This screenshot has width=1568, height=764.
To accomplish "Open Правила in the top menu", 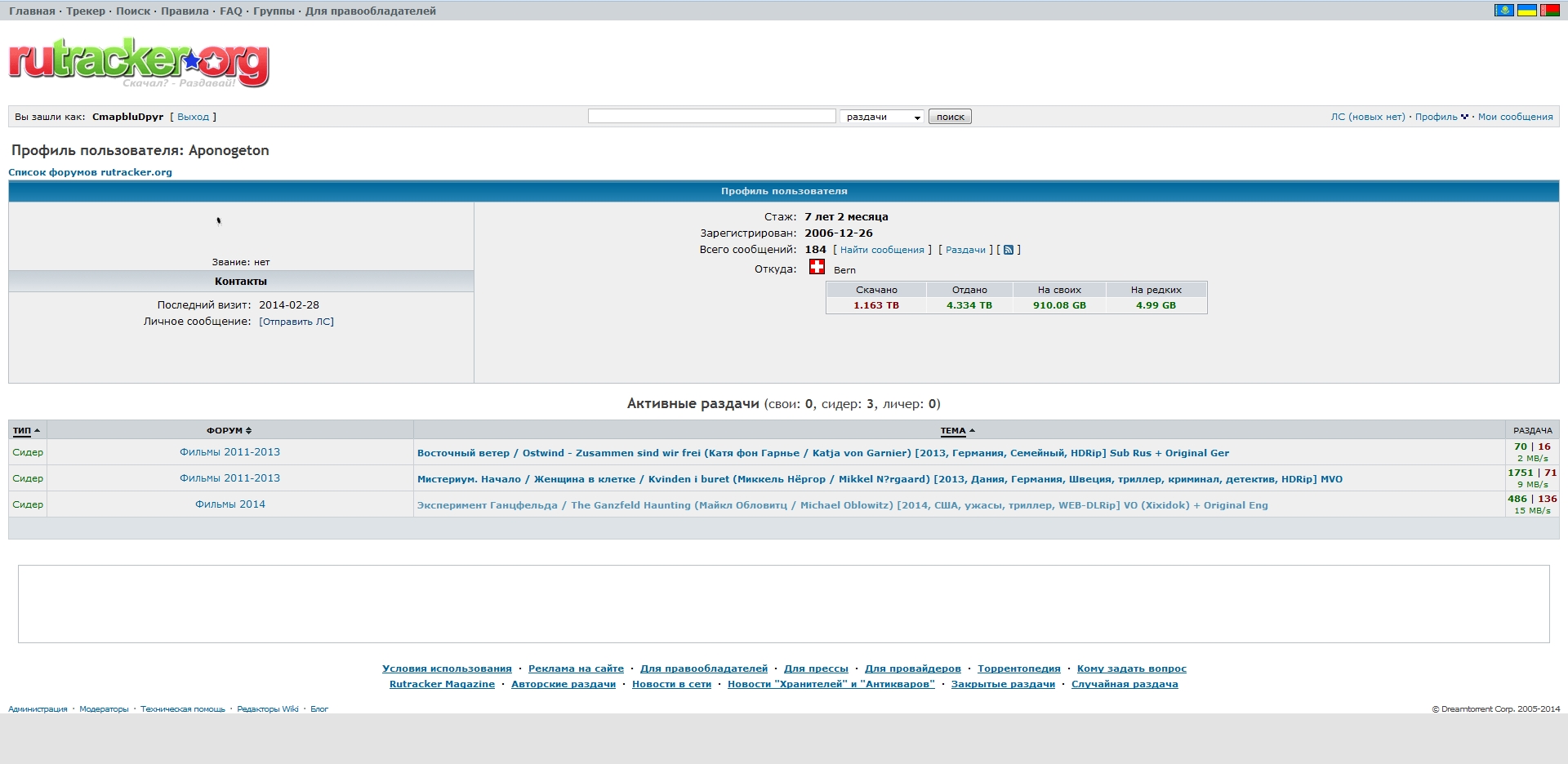I will (185, 11).
